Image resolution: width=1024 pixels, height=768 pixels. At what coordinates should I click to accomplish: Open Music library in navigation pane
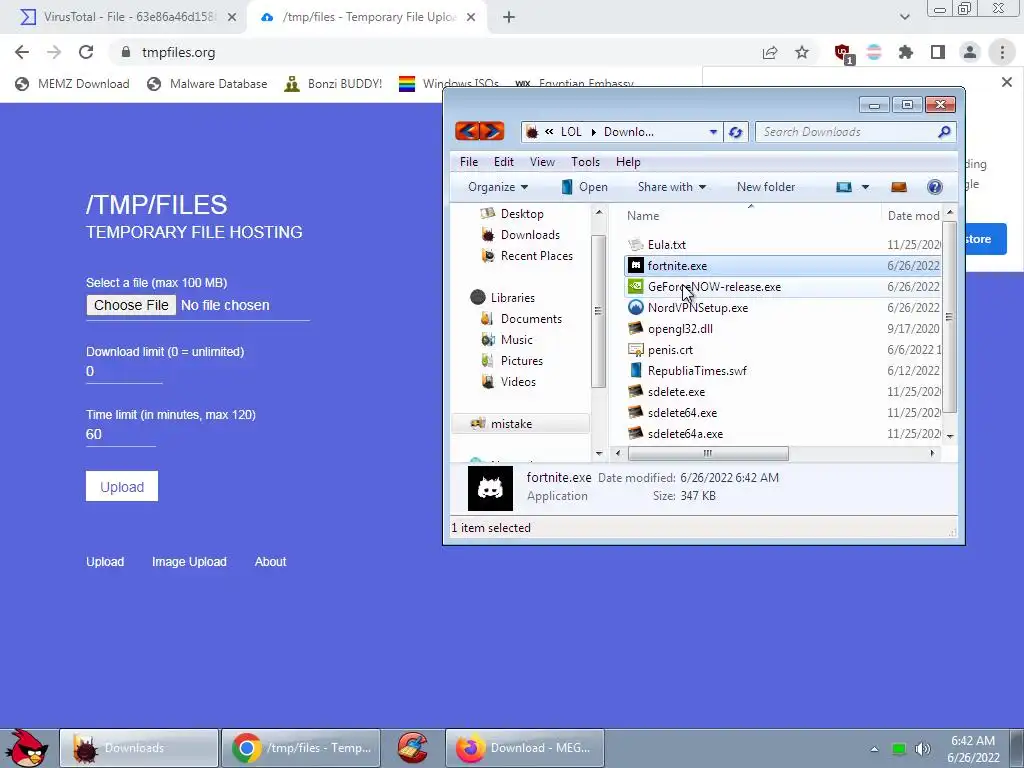[x=507, y=340]
